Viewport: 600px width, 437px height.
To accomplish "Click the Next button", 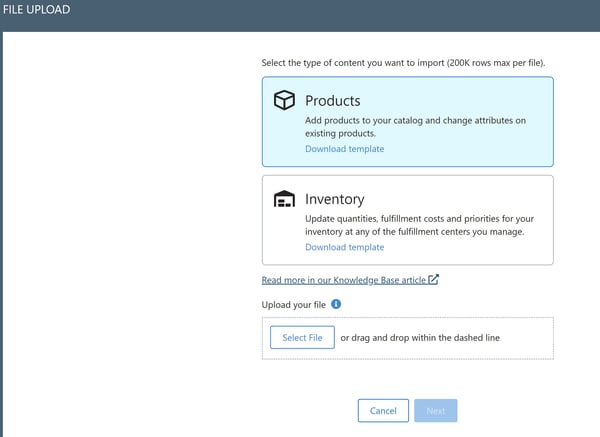I will pyautogui.click(x=436, y=411).
